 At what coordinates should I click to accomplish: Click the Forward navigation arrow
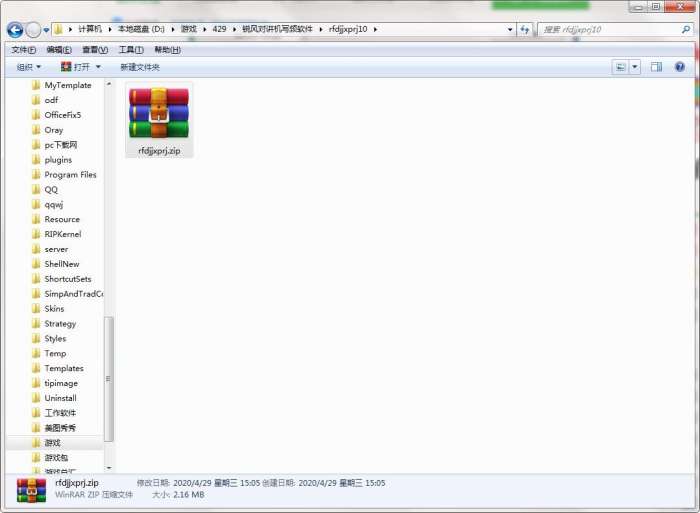[x=33, y=30]
